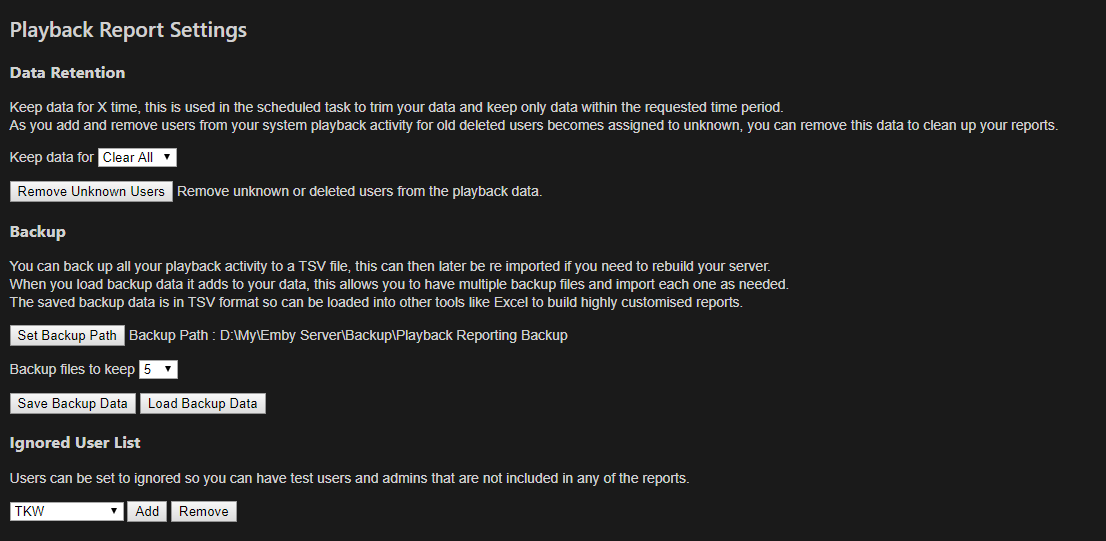Click Save Backup Data

tap(73, 403)
